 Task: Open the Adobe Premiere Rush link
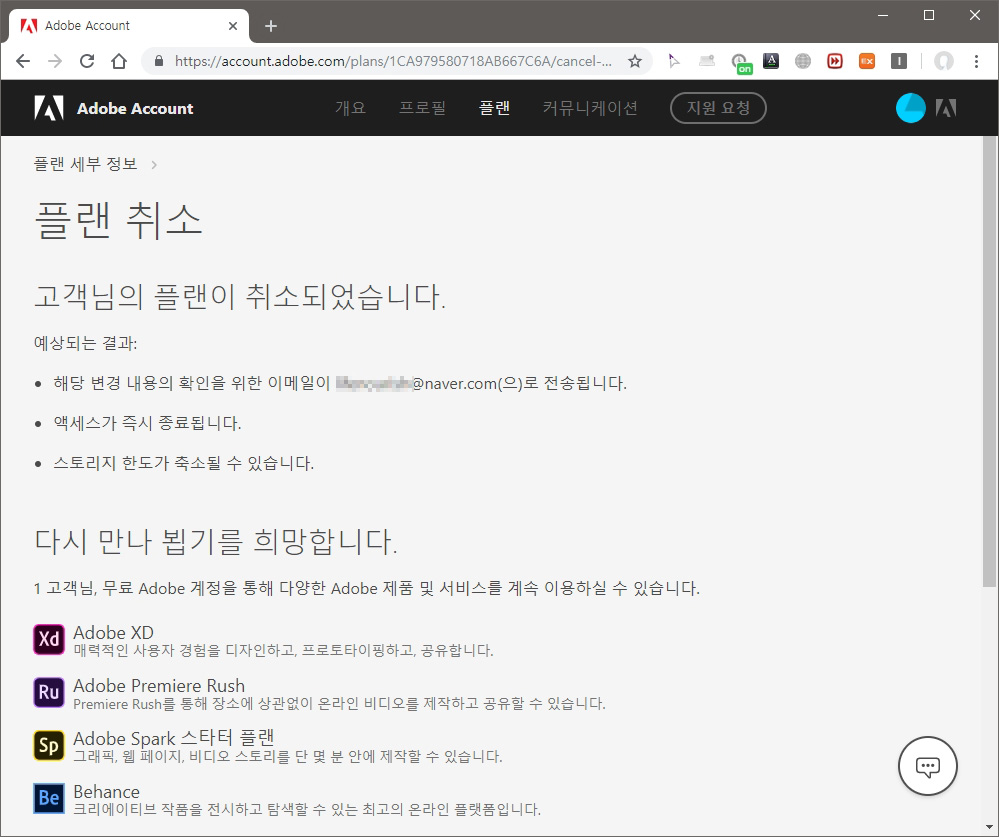pyautogui.click(x=159, y=685)
